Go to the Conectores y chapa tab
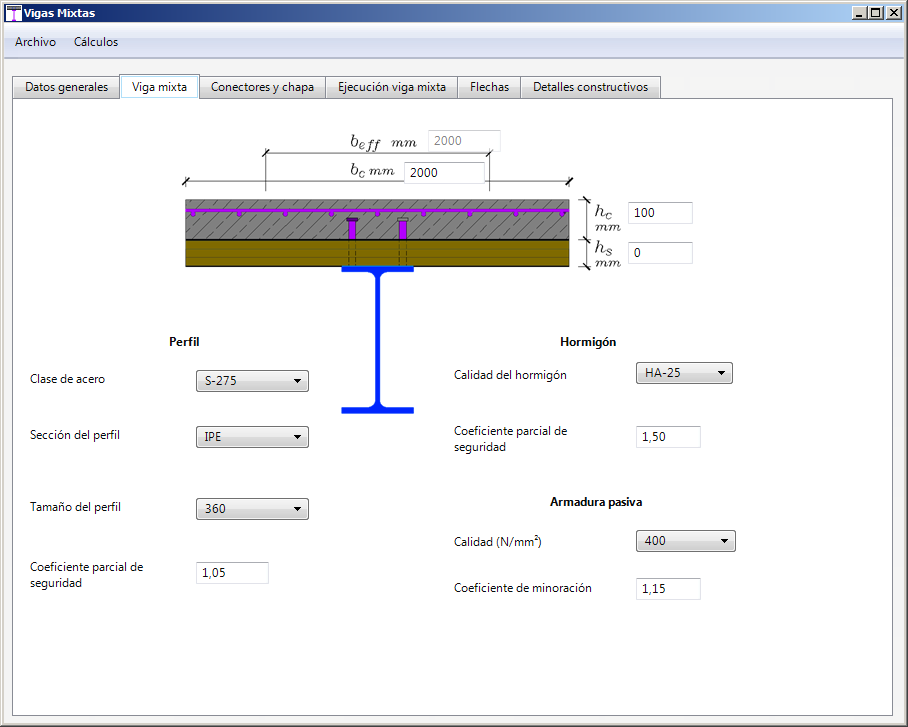 pyautogui.click(x=262, y=87)
